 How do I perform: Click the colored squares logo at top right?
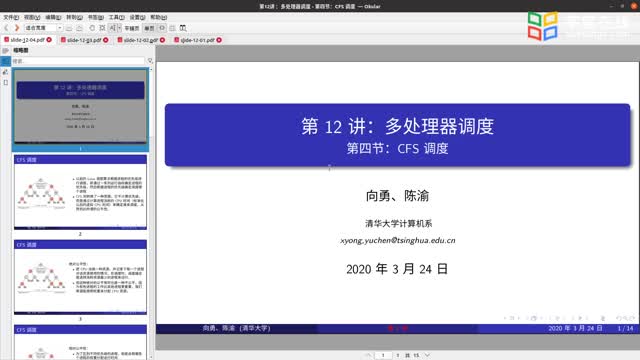coord(542,26)
